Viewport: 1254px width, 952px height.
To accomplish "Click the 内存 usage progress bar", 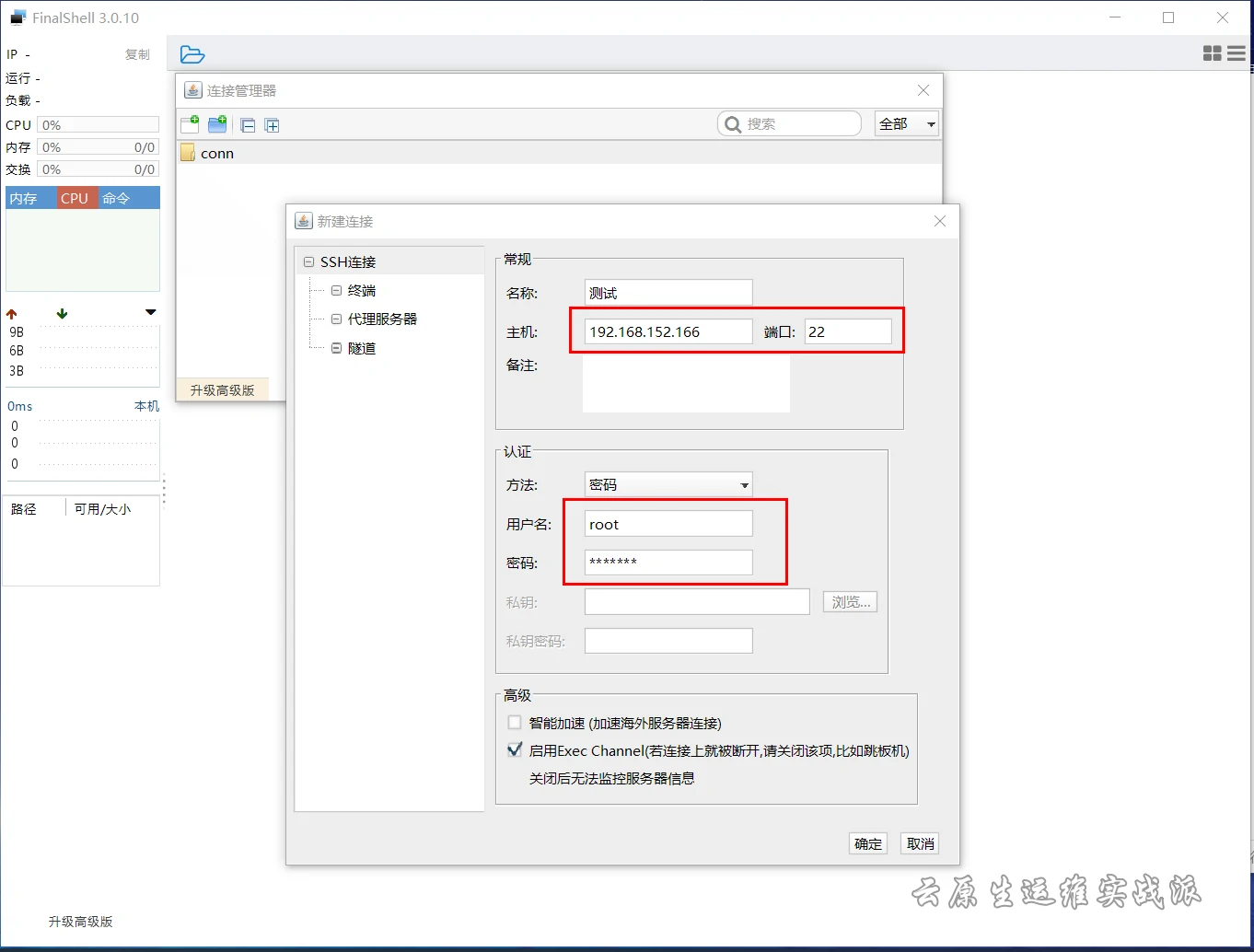I will tap(99, 147).
